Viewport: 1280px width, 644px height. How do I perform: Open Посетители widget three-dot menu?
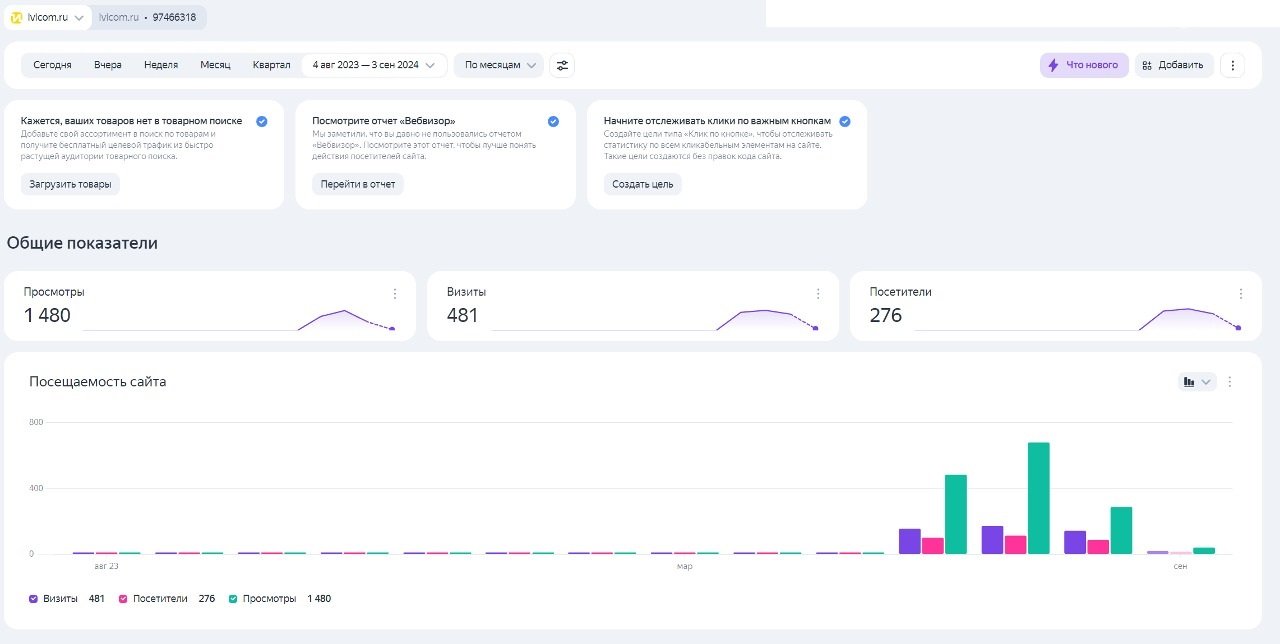click(1241, 294)
